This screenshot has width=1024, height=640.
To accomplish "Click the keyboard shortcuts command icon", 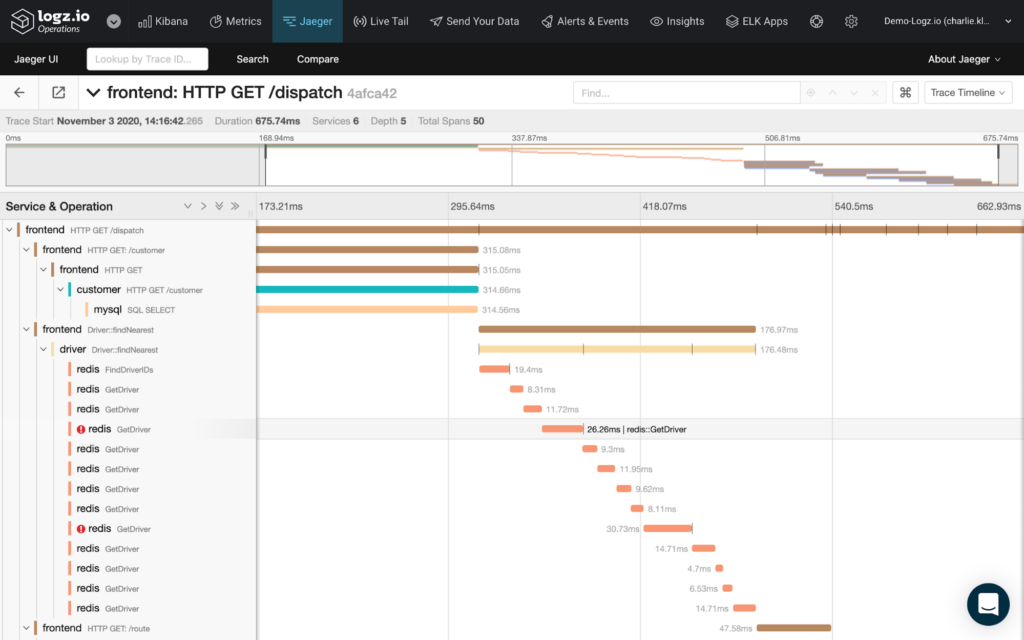I will [x=905, y=92].
